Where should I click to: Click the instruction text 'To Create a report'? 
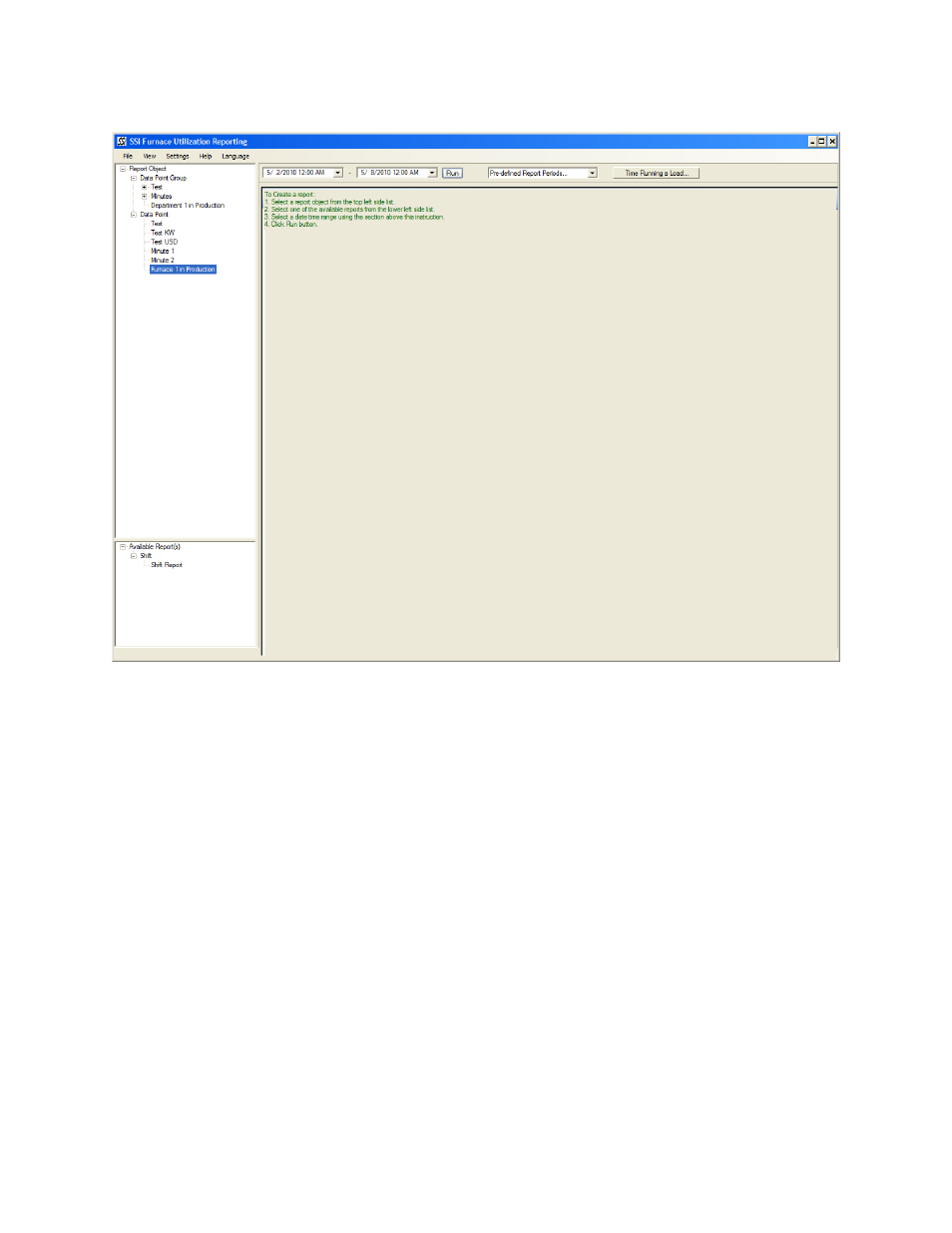coord(289,195)
